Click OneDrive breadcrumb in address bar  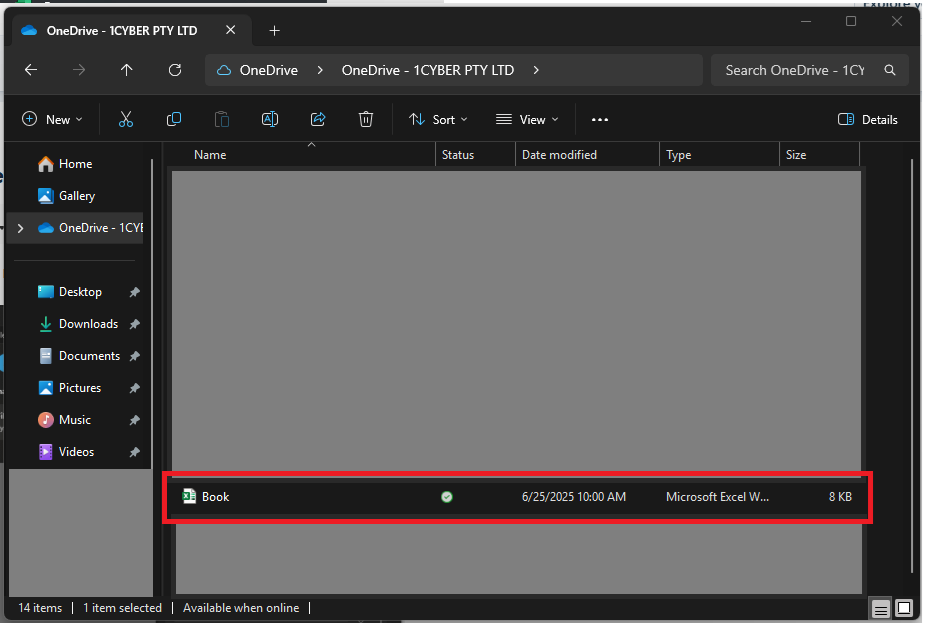click(x=268, y=70)
